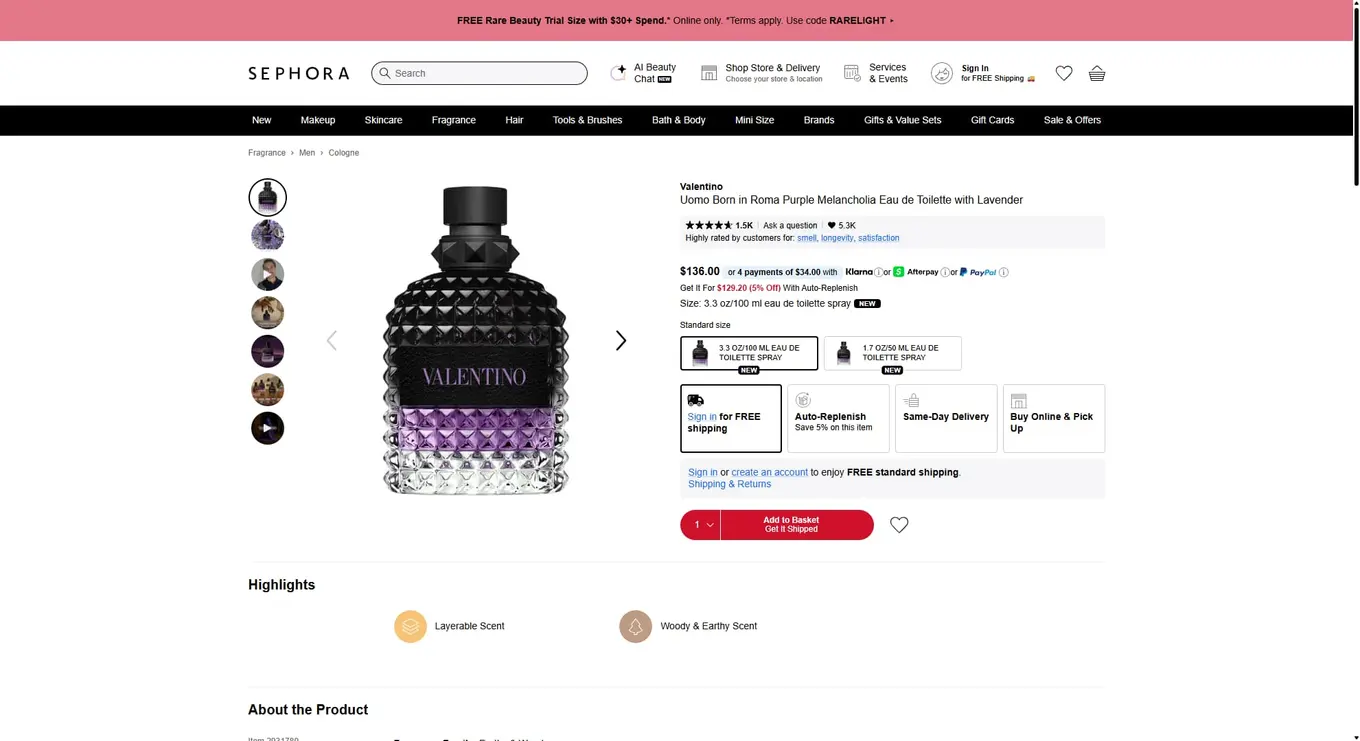Love this product via heart beside Add to Basket
Screen dimensions: 1360x741
(x=898, y=524)
